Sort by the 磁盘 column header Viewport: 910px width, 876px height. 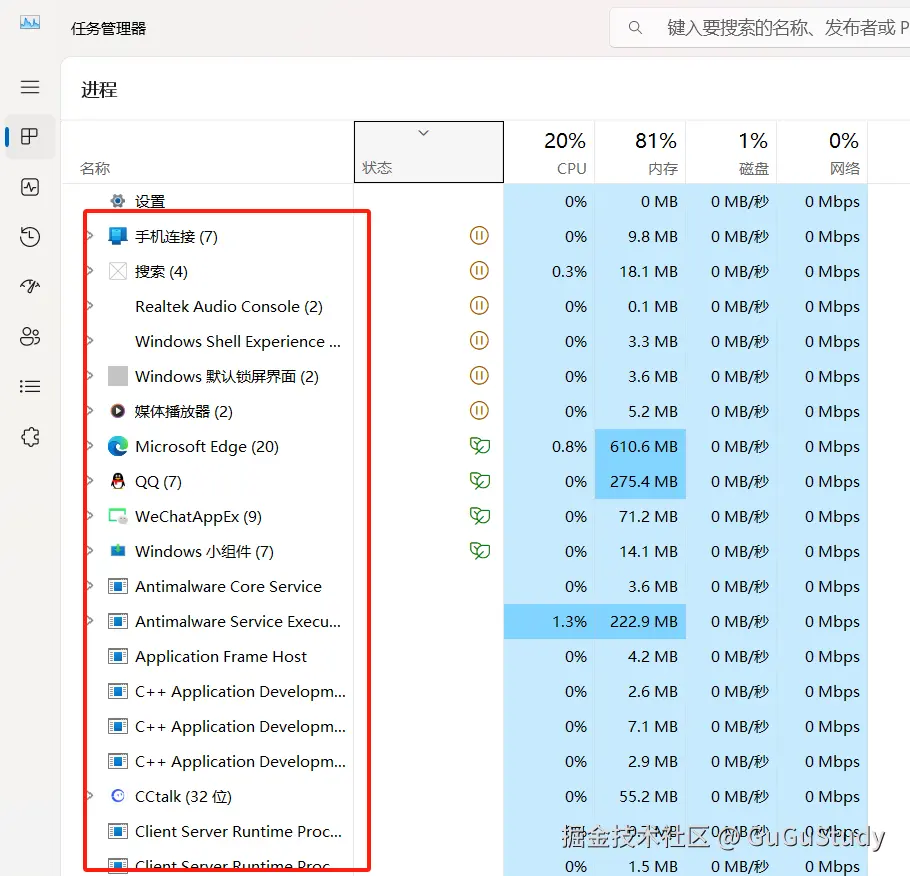731,152
